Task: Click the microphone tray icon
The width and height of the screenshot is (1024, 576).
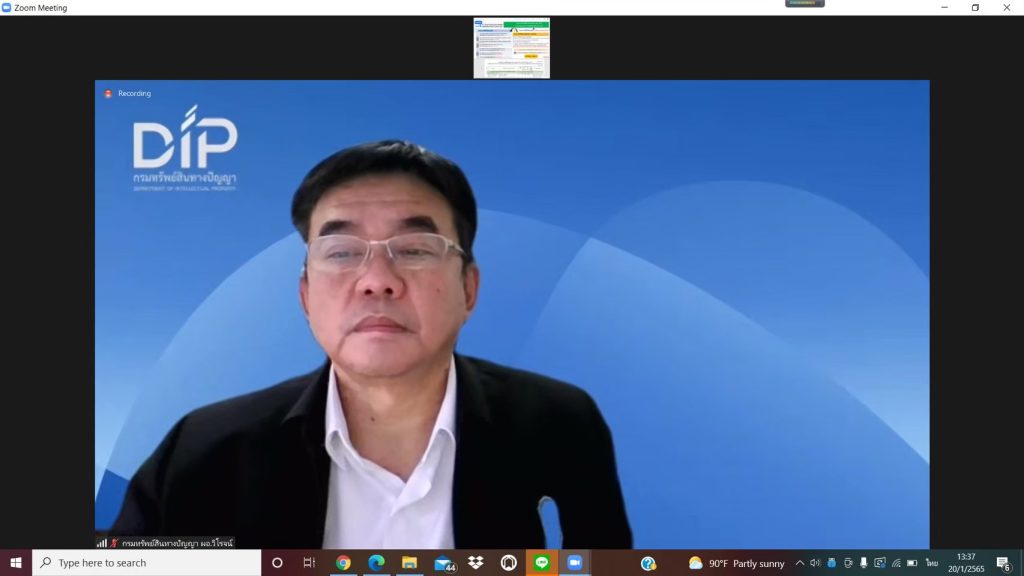Action: click(x=863, y=563)
